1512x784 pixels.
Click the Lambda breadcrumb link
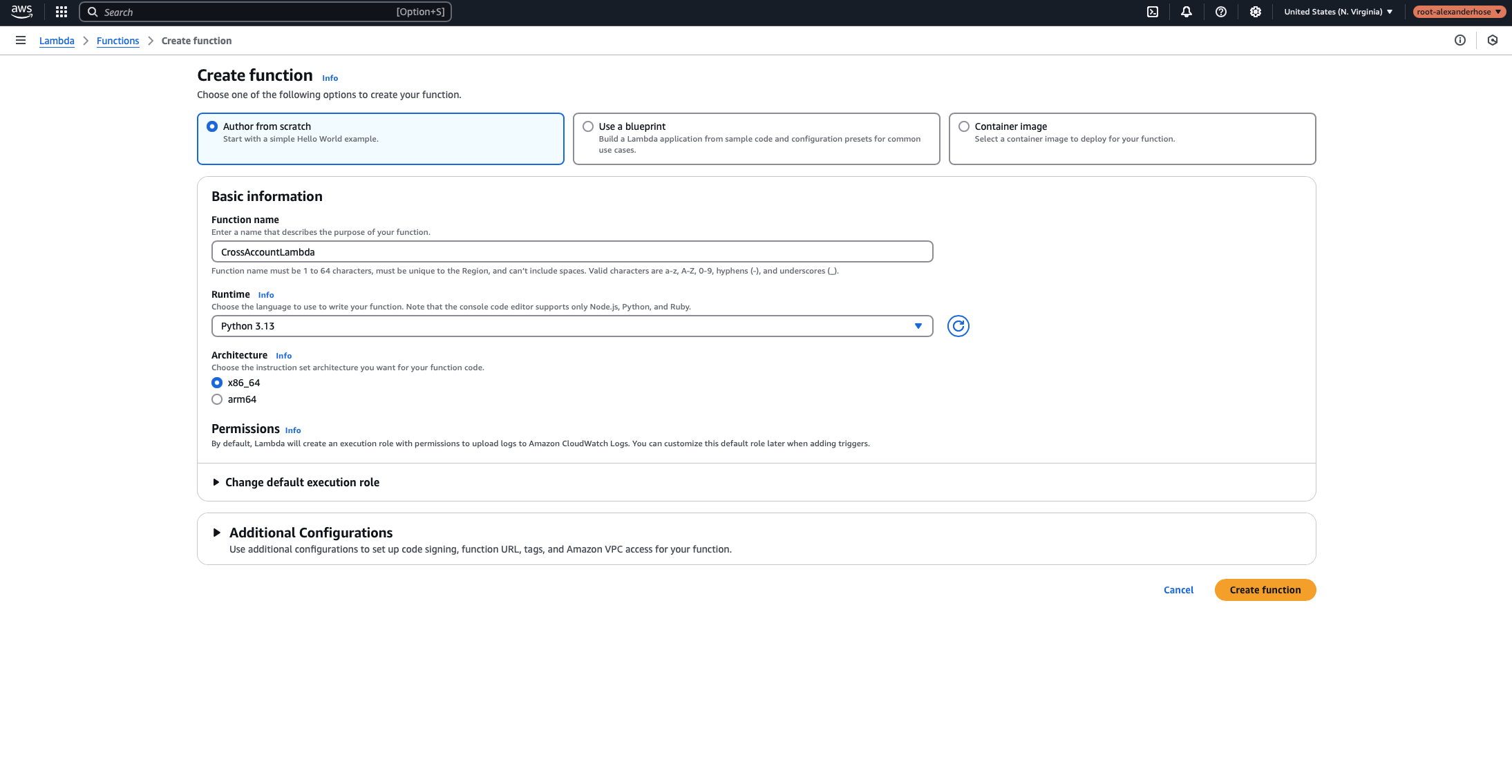click(56, 40)
